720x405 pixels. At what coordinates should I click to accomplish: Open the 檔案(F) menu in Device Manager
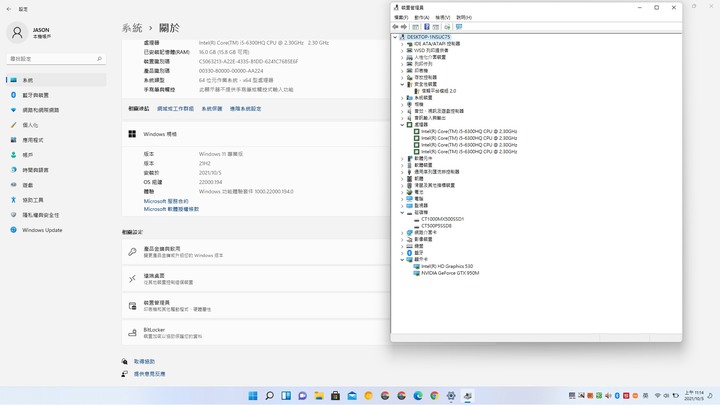pos(401,17)
